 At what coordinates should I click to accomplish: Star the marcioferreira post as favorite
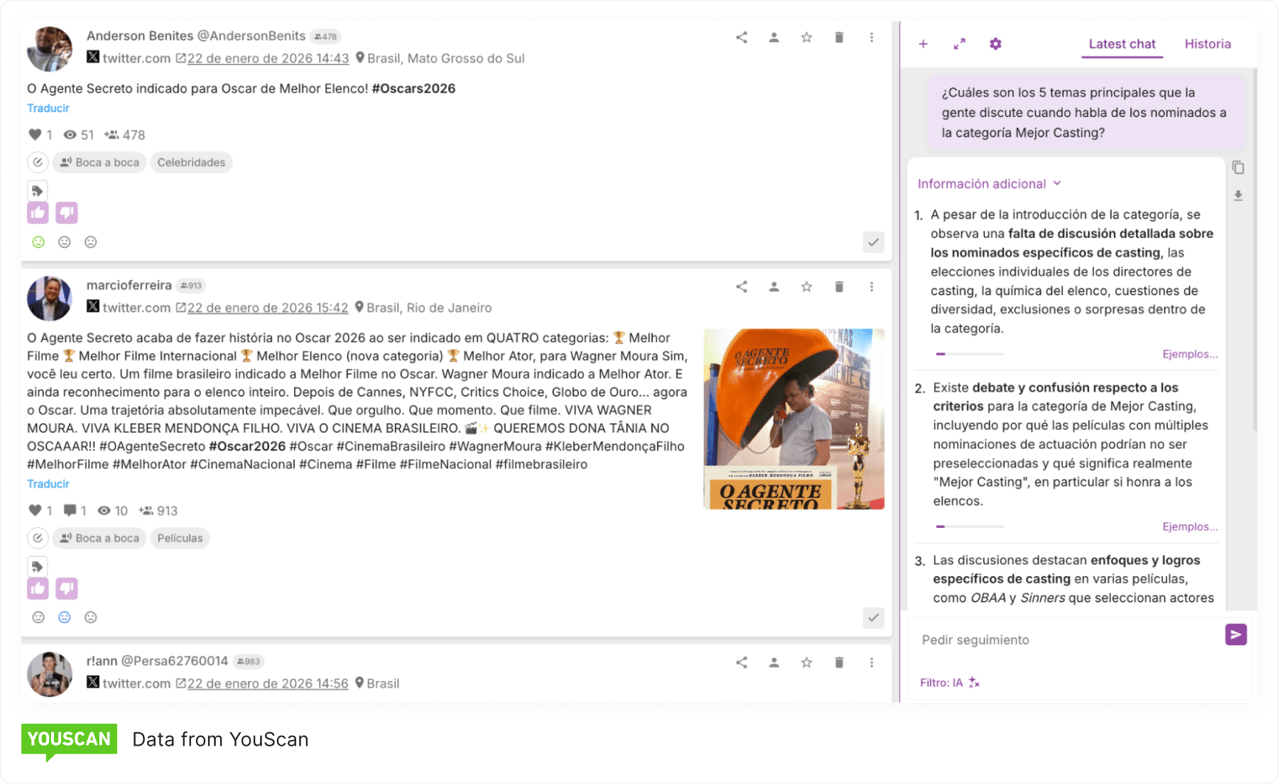click(x=806, y=287)
